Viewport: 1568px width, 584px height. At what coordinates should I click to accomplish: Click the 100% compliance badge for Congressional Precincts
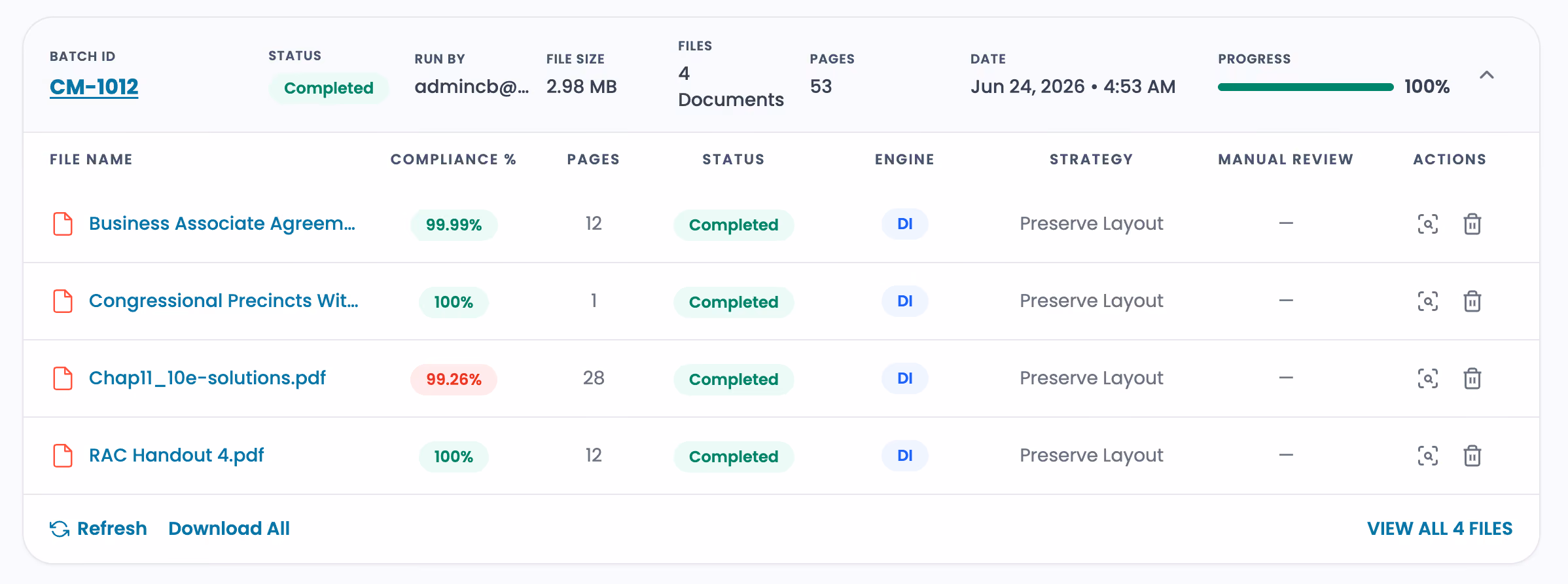pos(454,302)
